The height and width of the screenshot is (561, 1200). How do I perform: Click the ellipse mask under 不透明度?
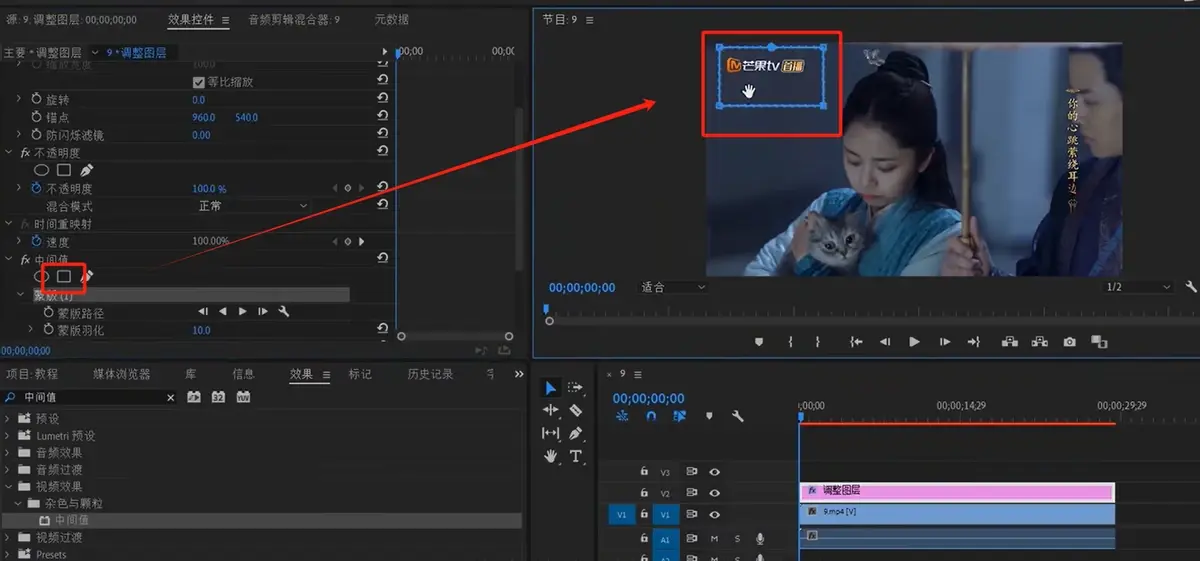[x=42, y=171]
